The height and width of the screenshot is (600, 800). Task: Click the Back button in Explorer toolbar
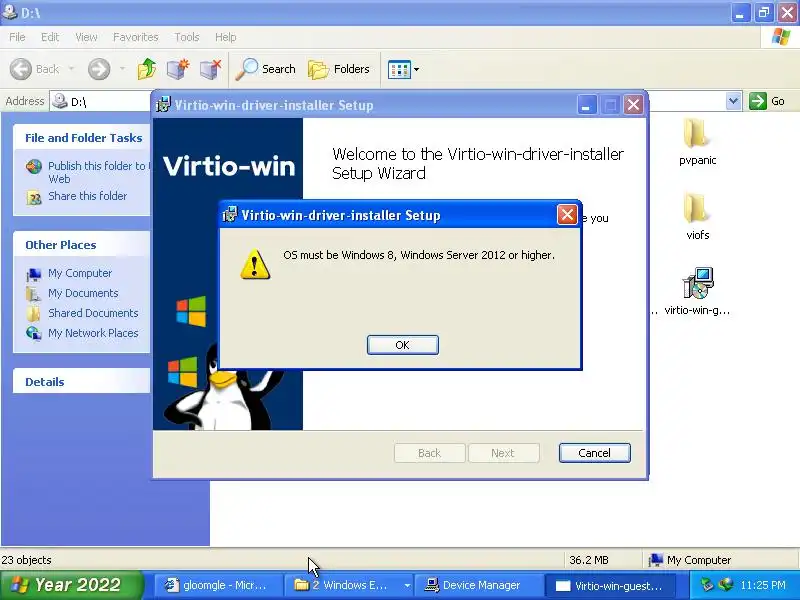coord(35,69)
